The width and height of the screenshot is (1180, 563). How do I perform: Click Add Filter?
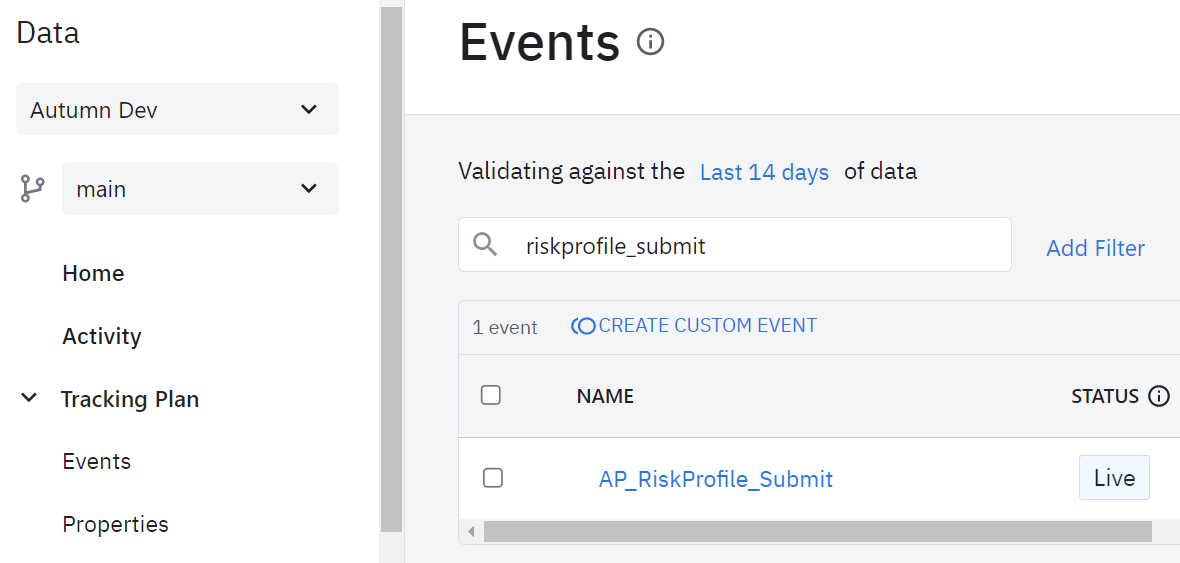[x=1095, y=248]
